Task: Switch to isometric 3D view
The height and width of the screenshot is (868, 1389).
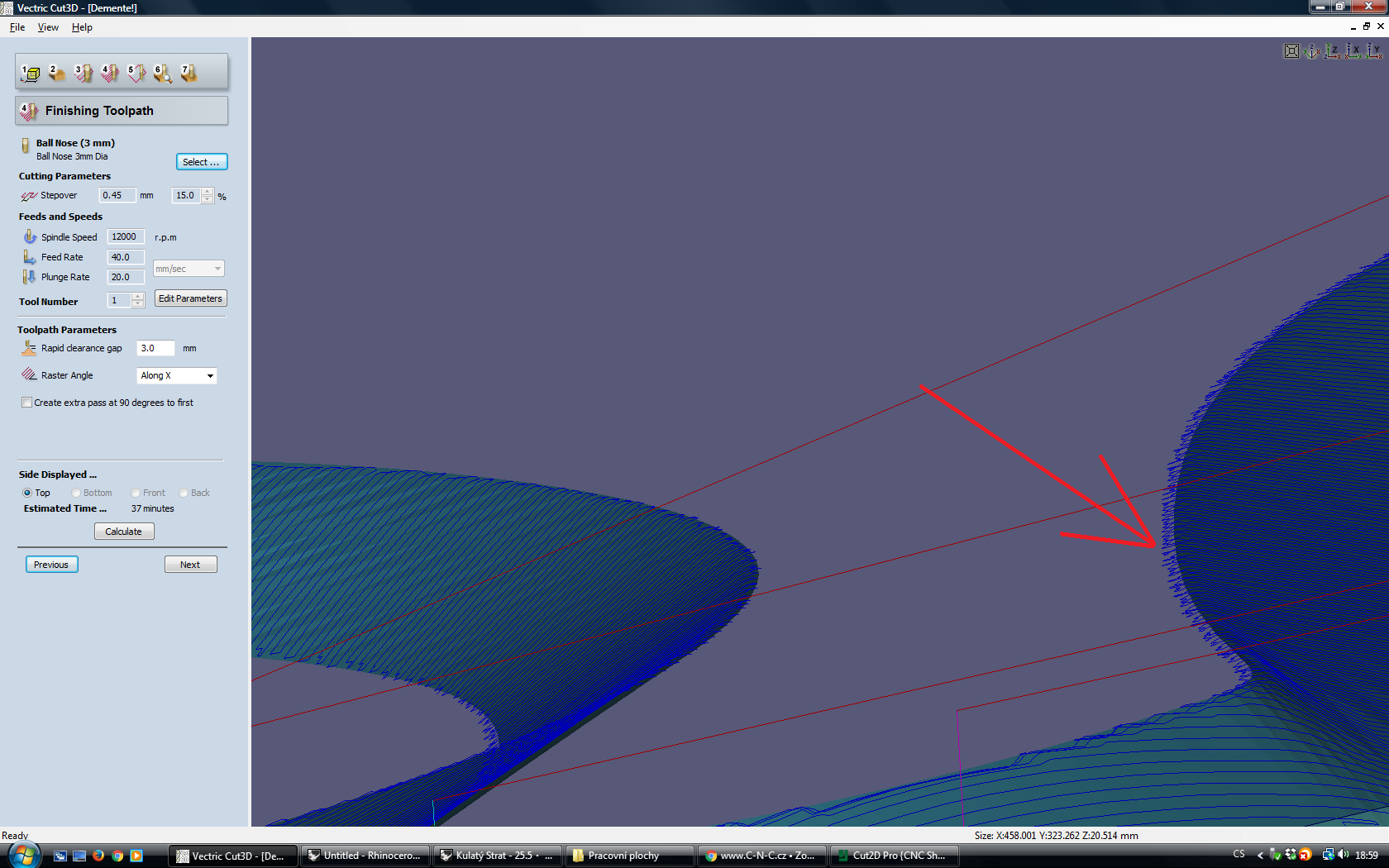Action: (1312, 51)
